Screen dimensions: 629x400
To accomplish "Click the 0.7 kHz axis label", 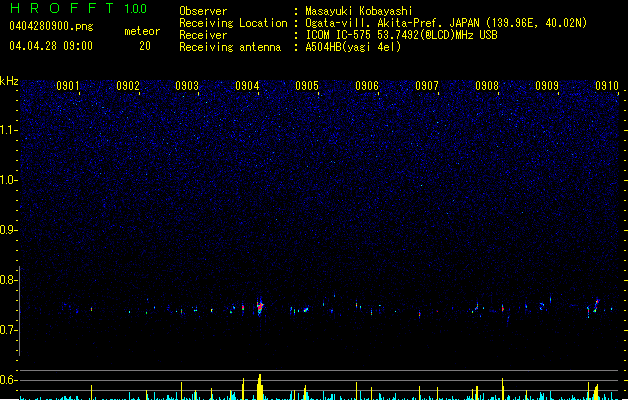I will [7, 330].
